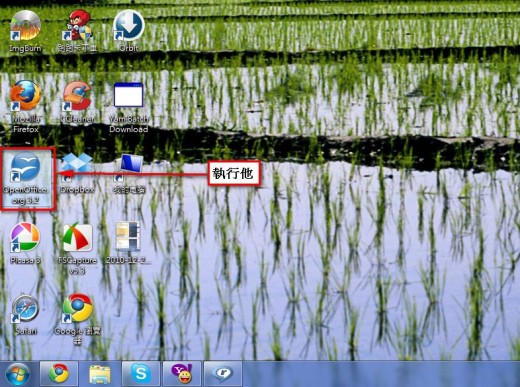Screen dimensions: 520x387
Task: Open Yahoo Messenger from the taskbar
Action: click(182, 374)
